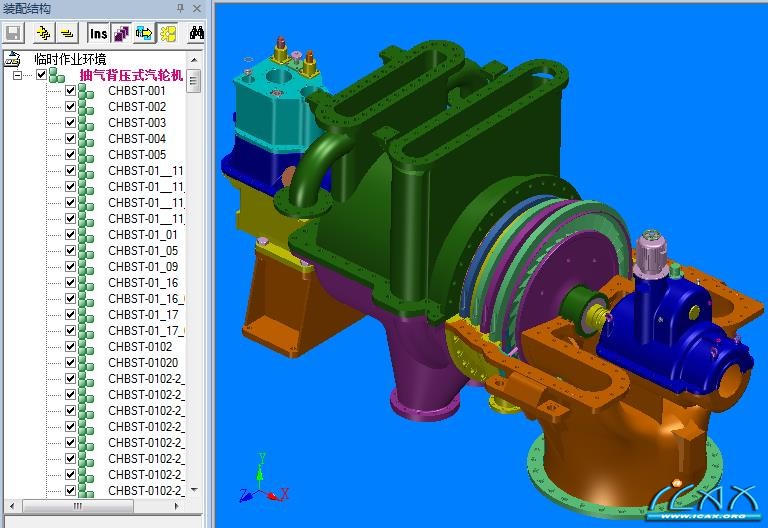Screen dimensions: 768x528
Task: Toggle visibility checkbox for CHBST-002
Action: tap(71, 106)
